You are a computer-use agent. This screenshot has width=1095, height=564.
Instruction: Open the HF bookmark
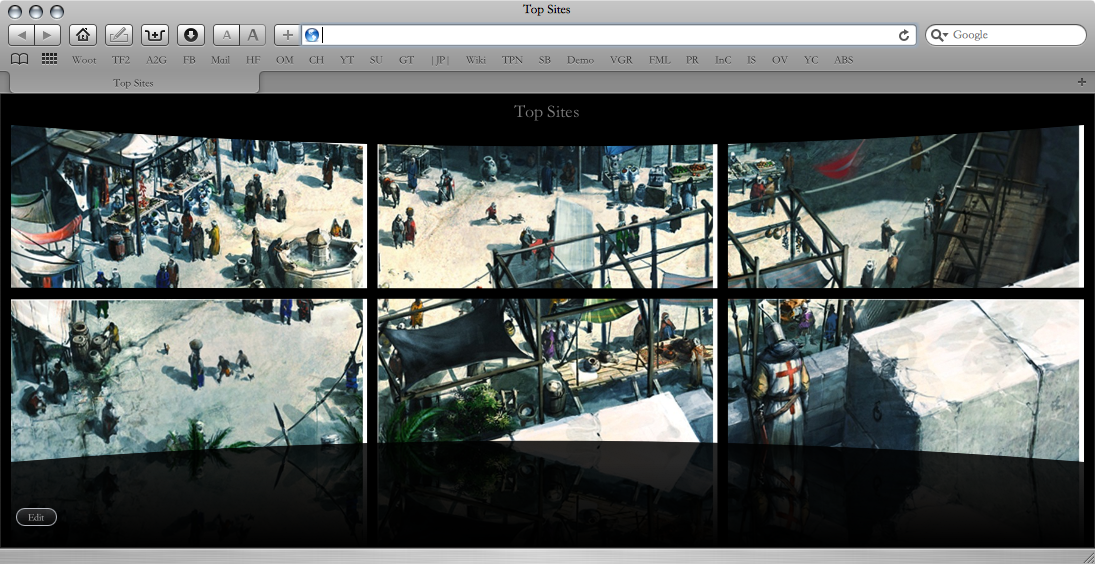click(x=253, y=60)
